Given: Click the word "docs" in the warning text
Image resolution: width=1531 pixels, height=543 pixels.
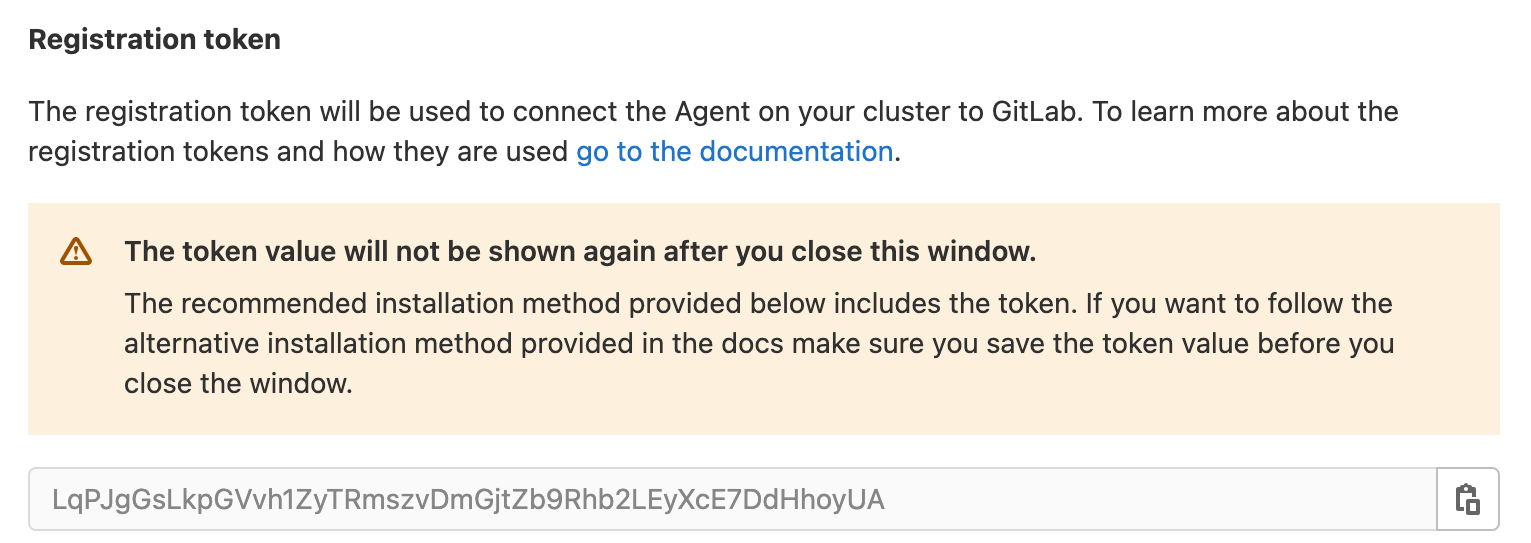Looking at the screenshot, I should click(x=737, y=344).
